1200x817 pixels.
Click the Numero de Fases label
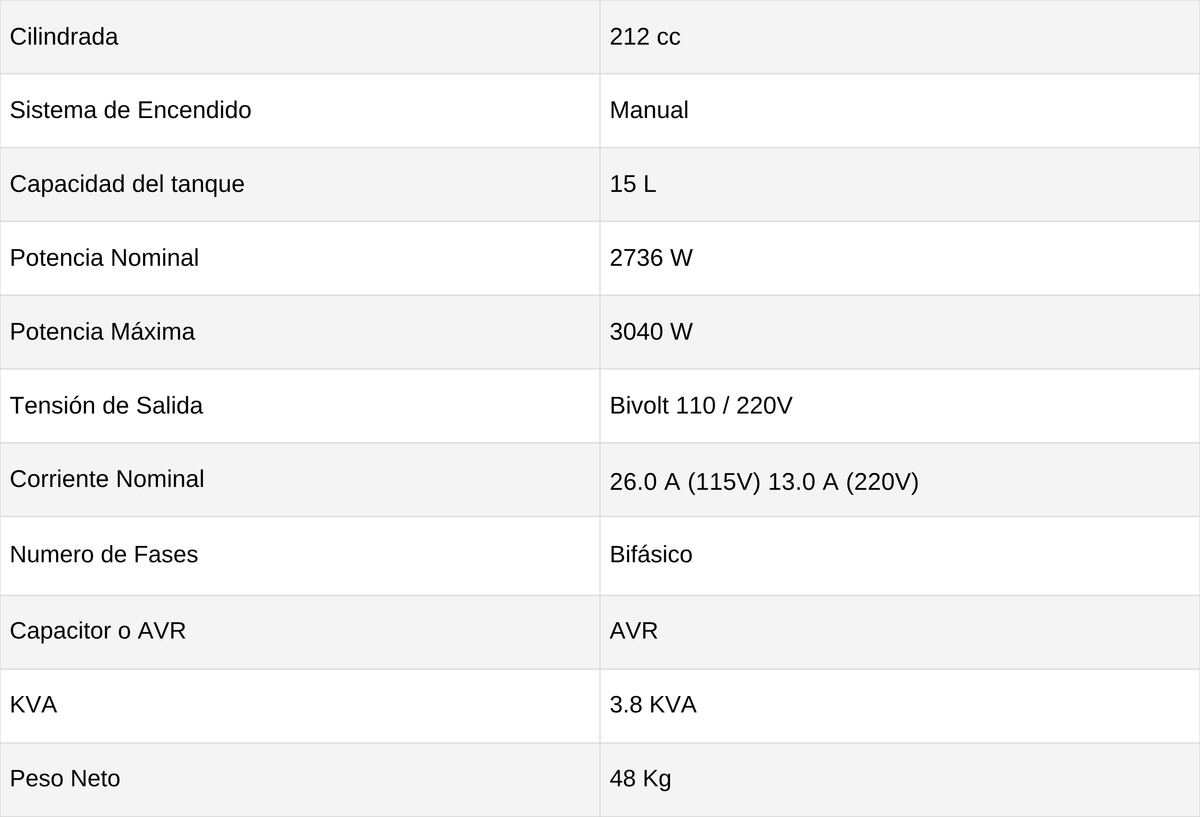pyautogui.click(x=104, y=554)
